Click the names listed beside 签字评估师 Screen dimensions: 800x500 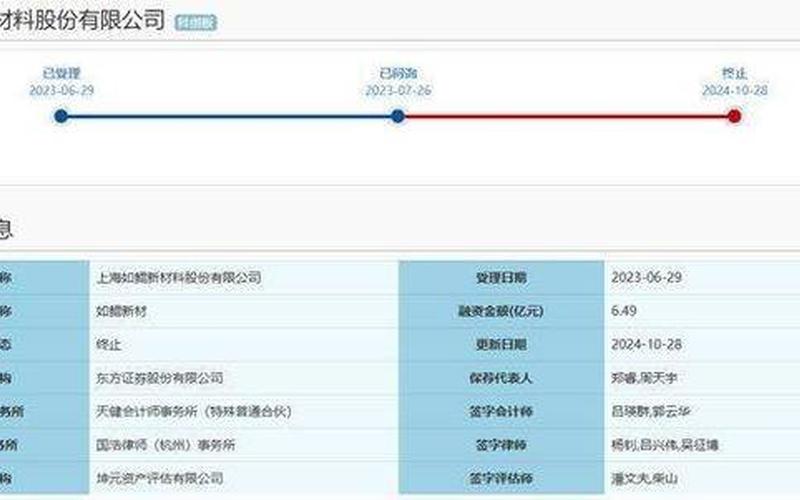tap(644, 478)
